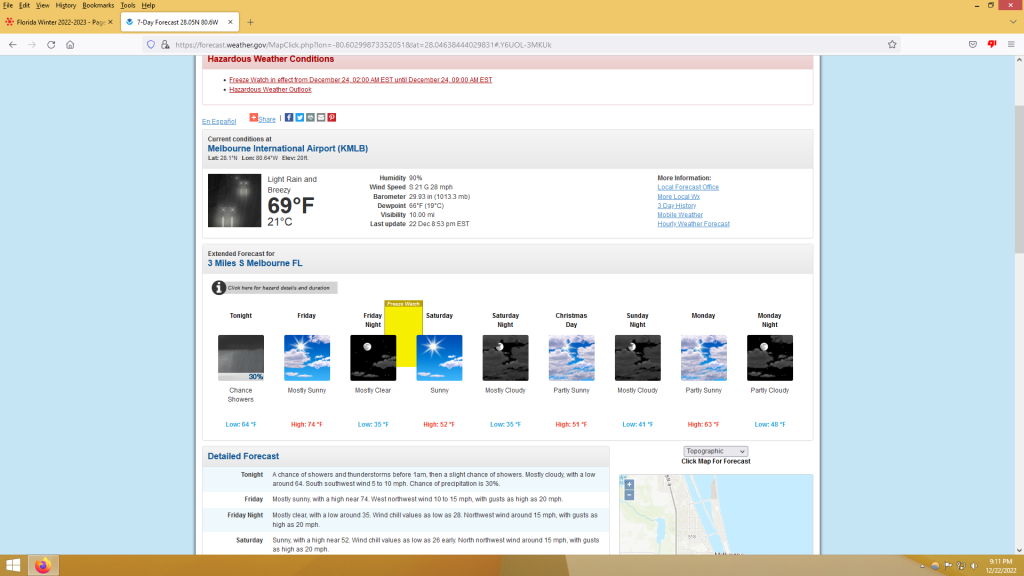
Task: Open Local Forecast Office link
Action: point(688,187)
